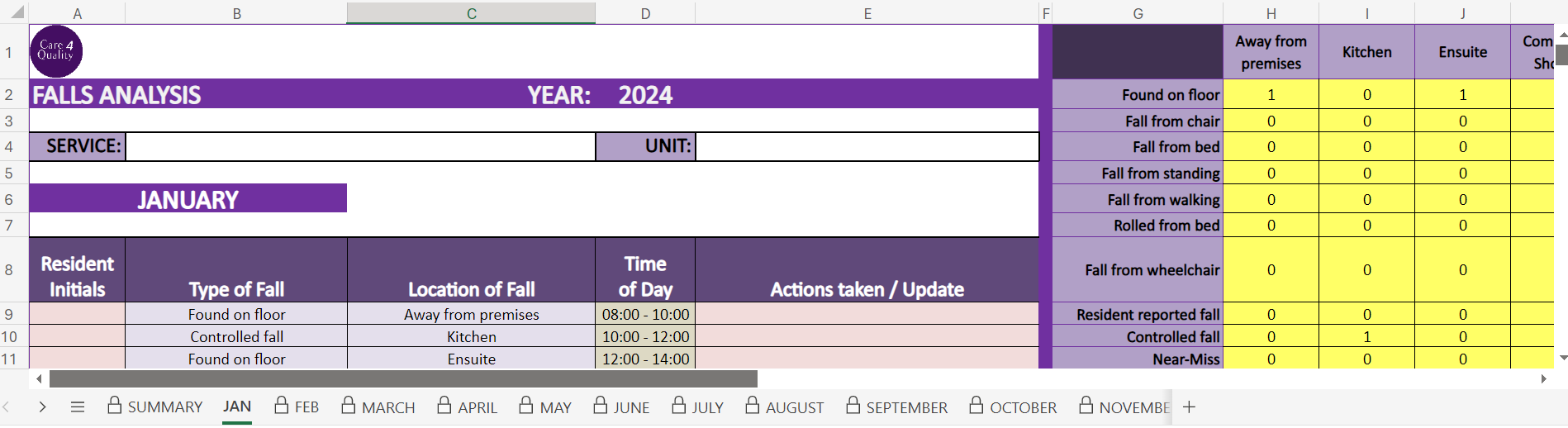Click the Care 4 Quality logo
Screen dimensions: 1568x428
click(56, 51)
